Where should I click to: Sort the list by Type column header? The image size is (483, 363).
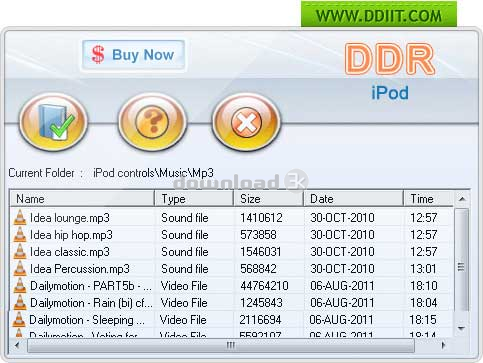(x=194, y=199)
